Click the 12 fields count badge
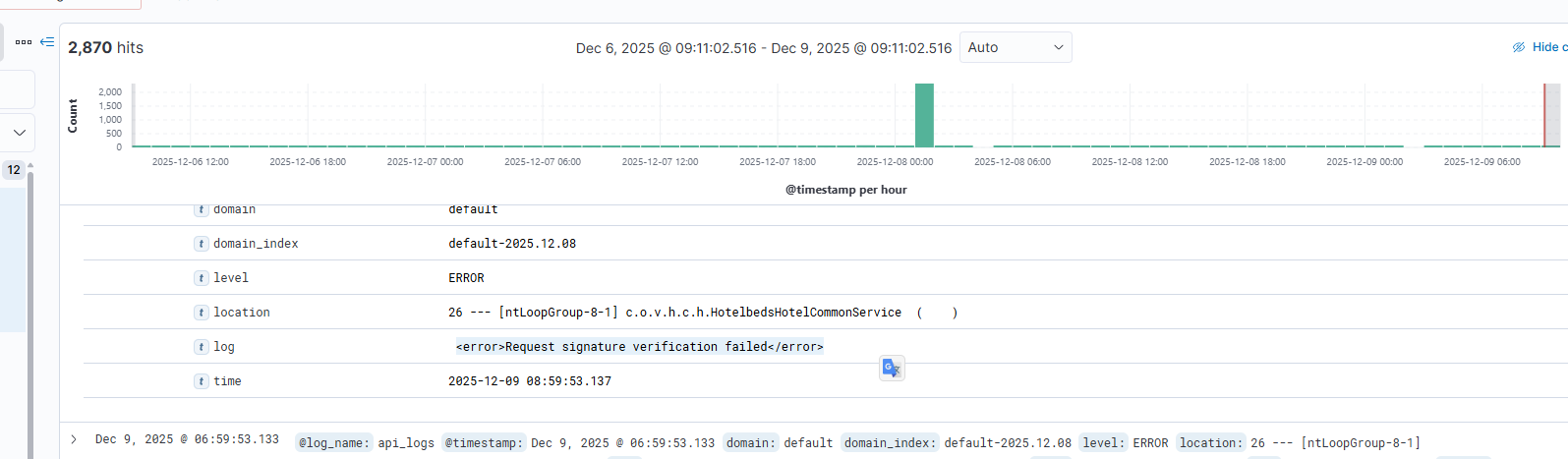The image size is (1568, 459). 14,170
